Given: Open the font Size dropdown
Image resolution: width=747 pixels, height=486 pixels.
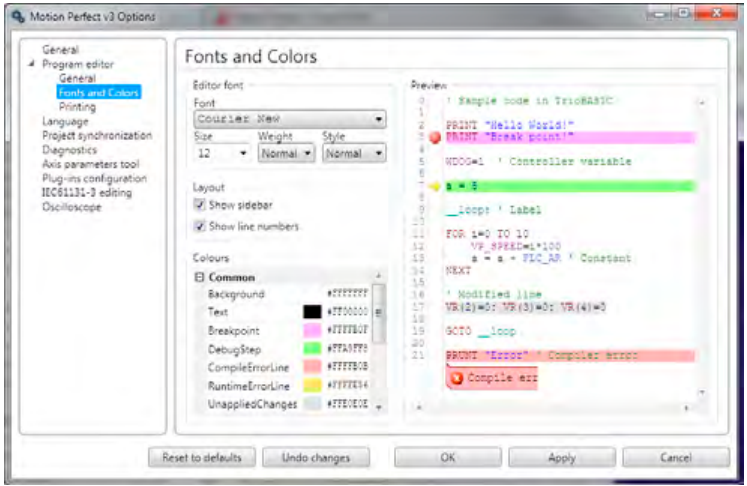Looking at the screenshot, I should [222, 153].
